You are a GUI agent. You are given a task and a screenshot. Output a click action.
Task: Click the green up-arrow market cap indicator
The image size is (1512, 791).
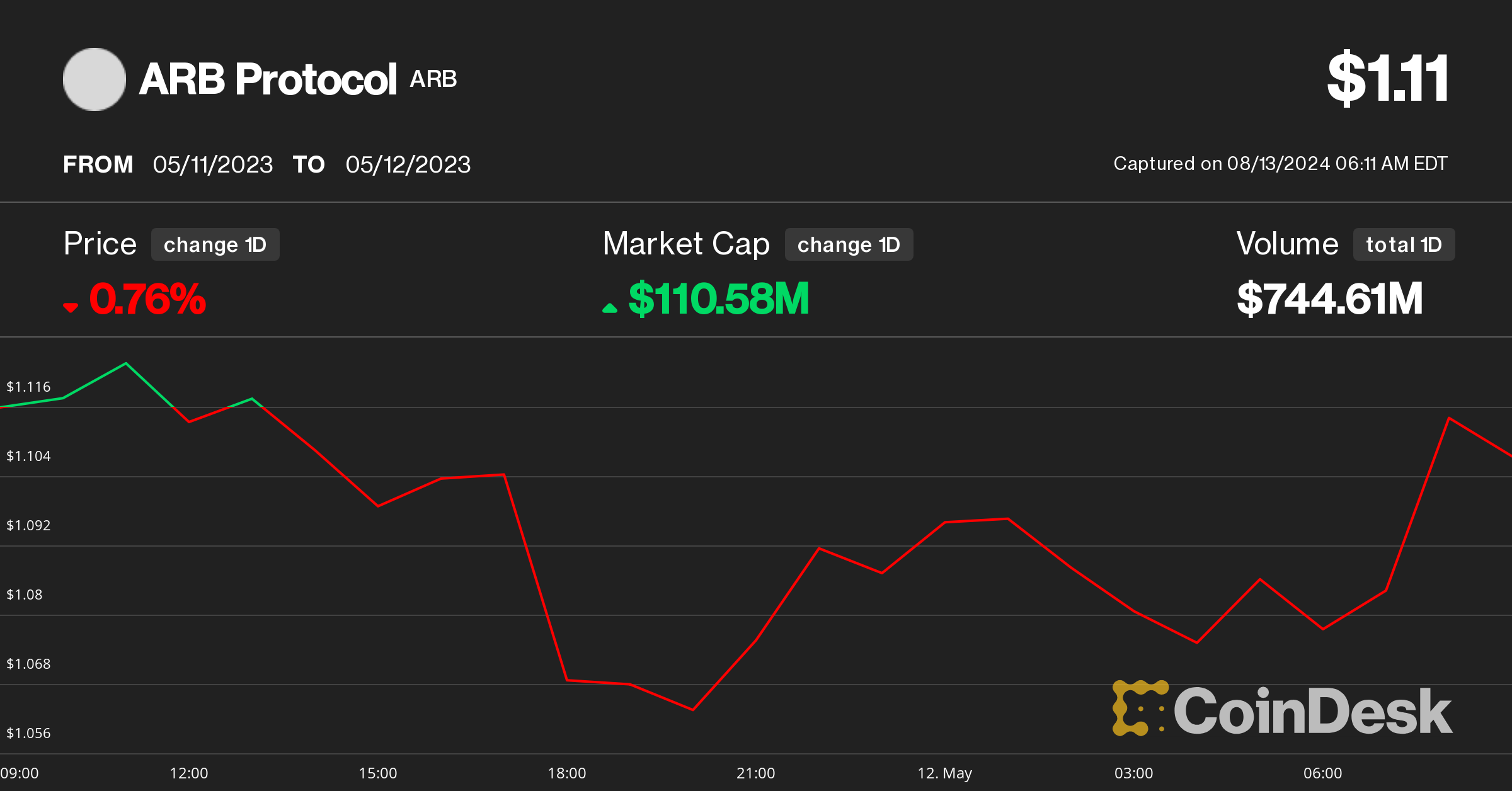pyautogui.click(x=610, y=308)
